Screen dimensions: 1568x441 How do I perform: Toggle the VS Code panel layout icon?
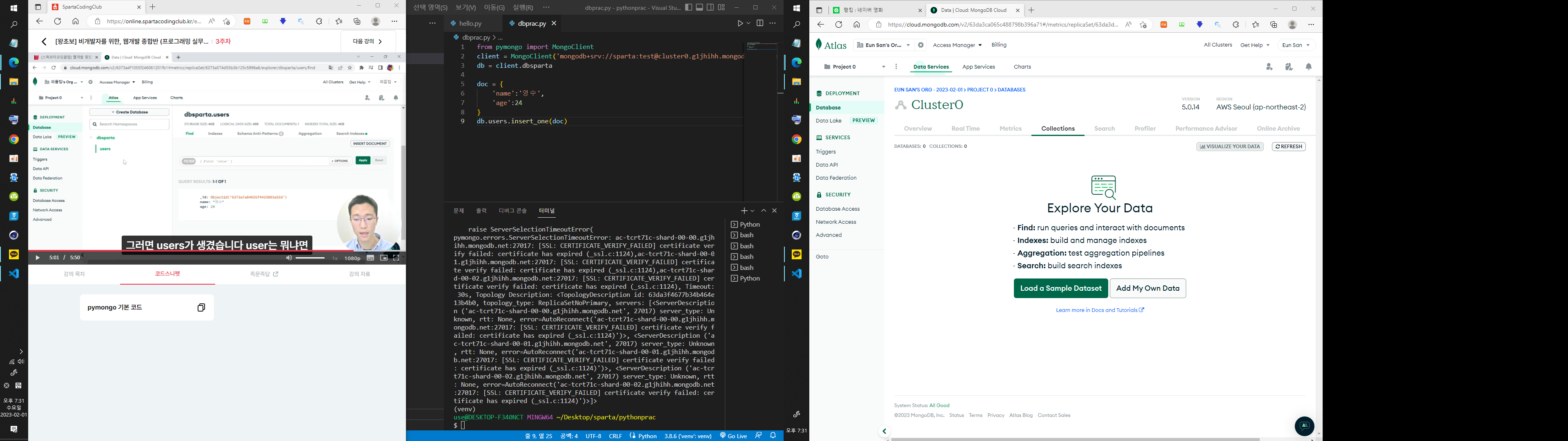(699, 7)
